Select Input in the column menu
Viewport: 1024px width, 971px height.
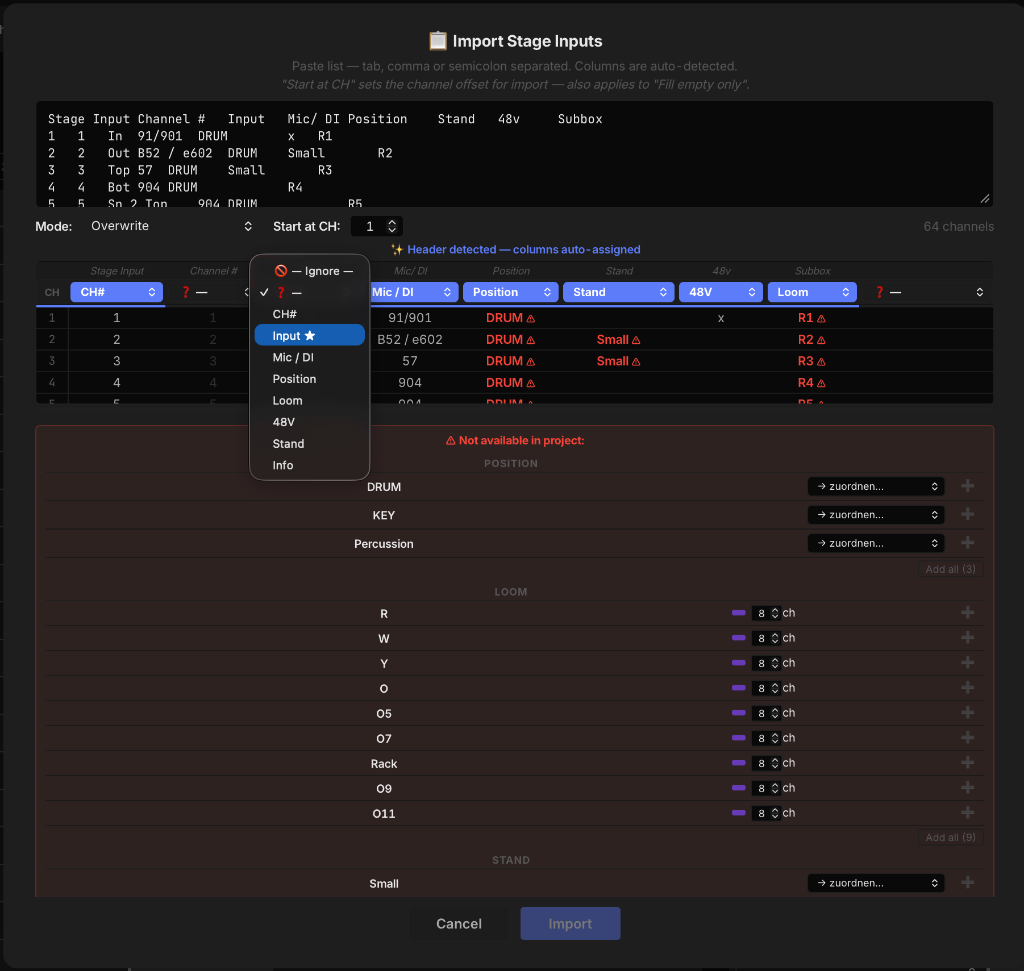click(310, 336)
